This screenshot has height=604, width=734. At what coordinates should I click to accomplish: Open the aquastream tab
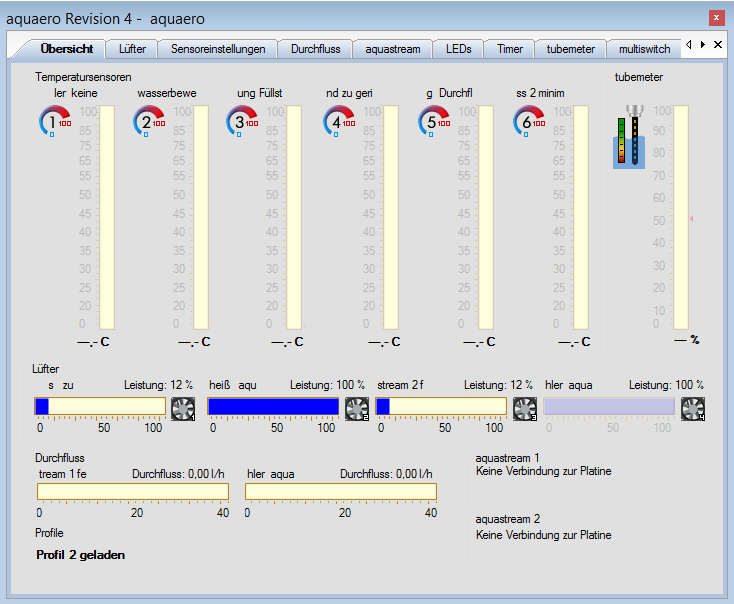[x=393, y=48]
